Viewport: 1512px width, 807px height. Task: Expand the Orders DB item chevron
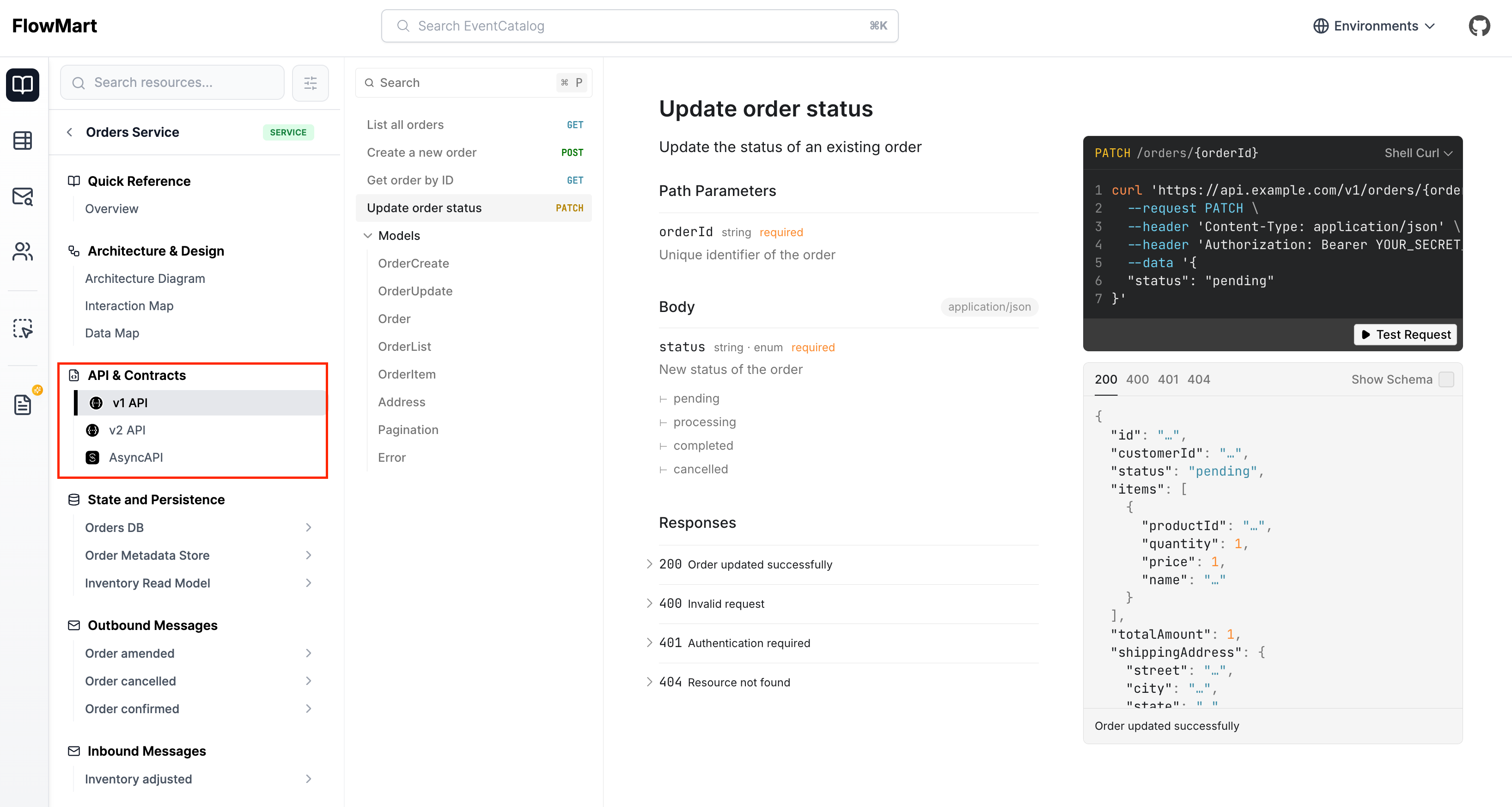click(308, 527)
